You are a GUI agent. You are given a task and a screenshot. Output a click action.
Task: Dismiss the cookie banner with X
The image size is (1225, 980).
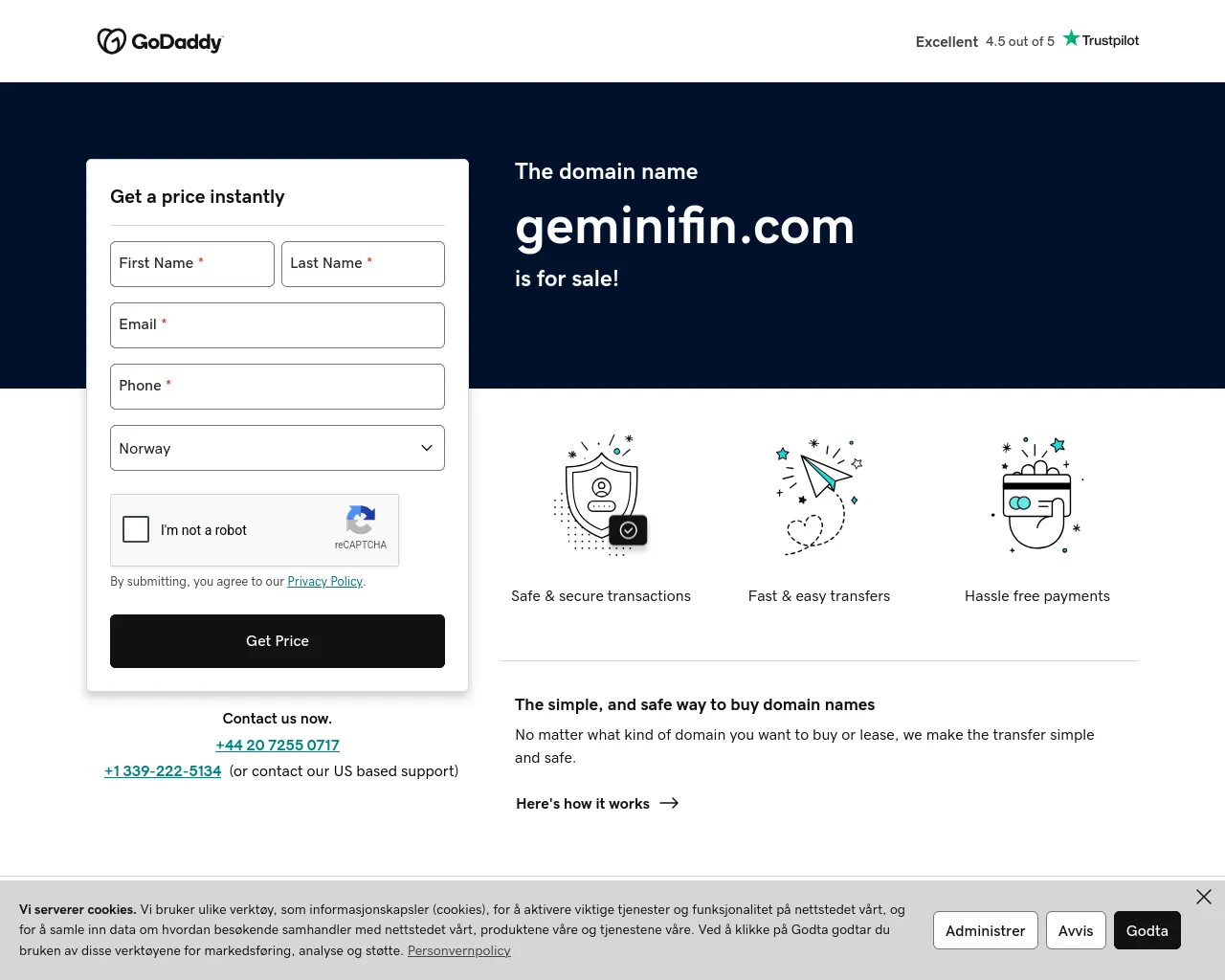(x=1204, y=897)
